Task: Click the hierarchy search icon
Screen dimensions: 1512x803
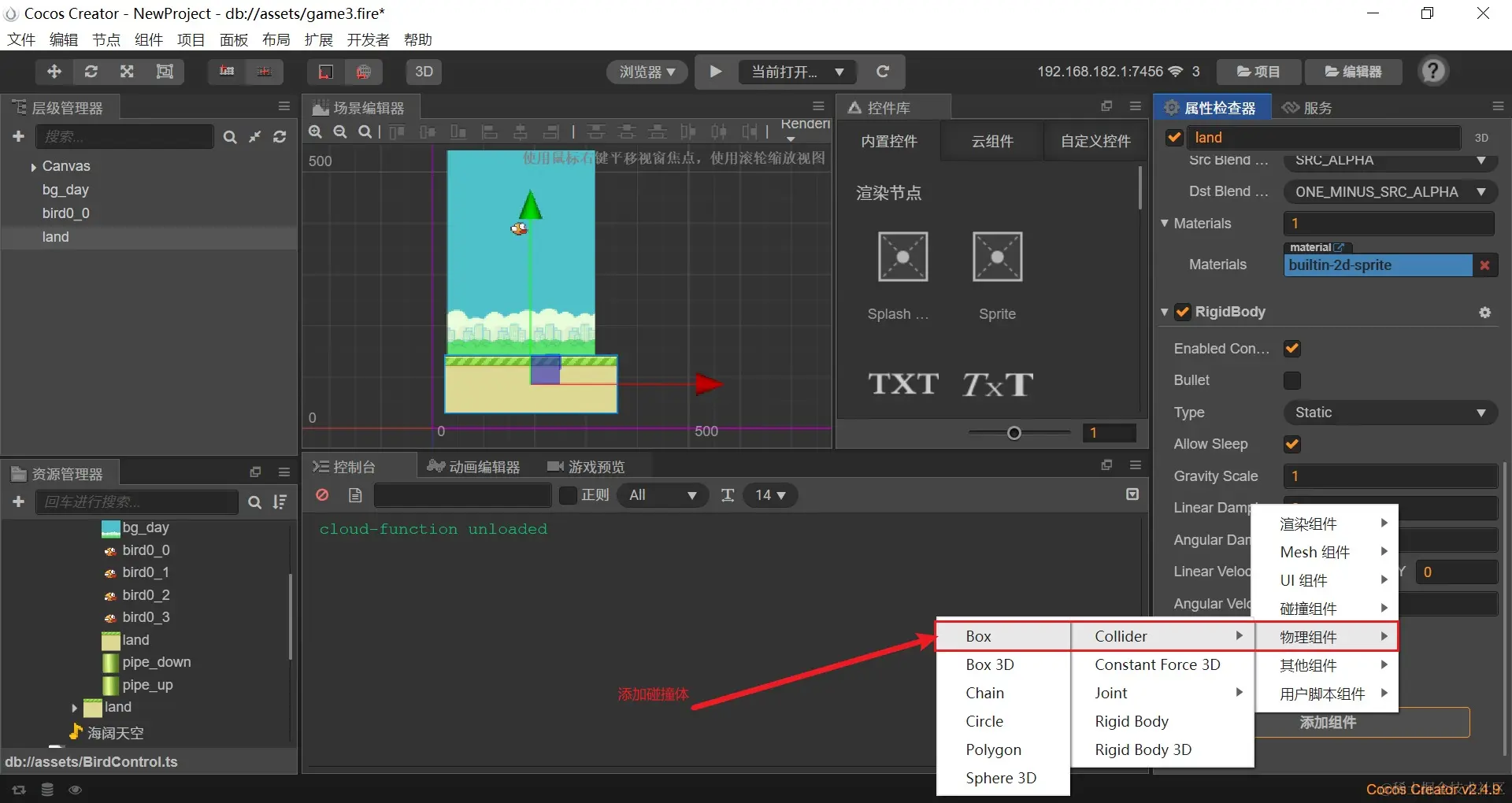Action: tap(230, 137)
